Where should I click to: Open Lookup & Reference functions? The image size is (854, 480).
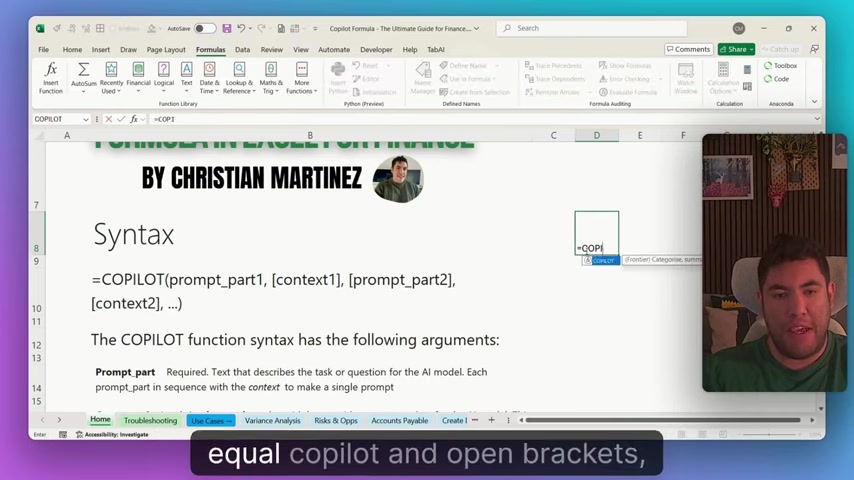click(x=239, y=78)
